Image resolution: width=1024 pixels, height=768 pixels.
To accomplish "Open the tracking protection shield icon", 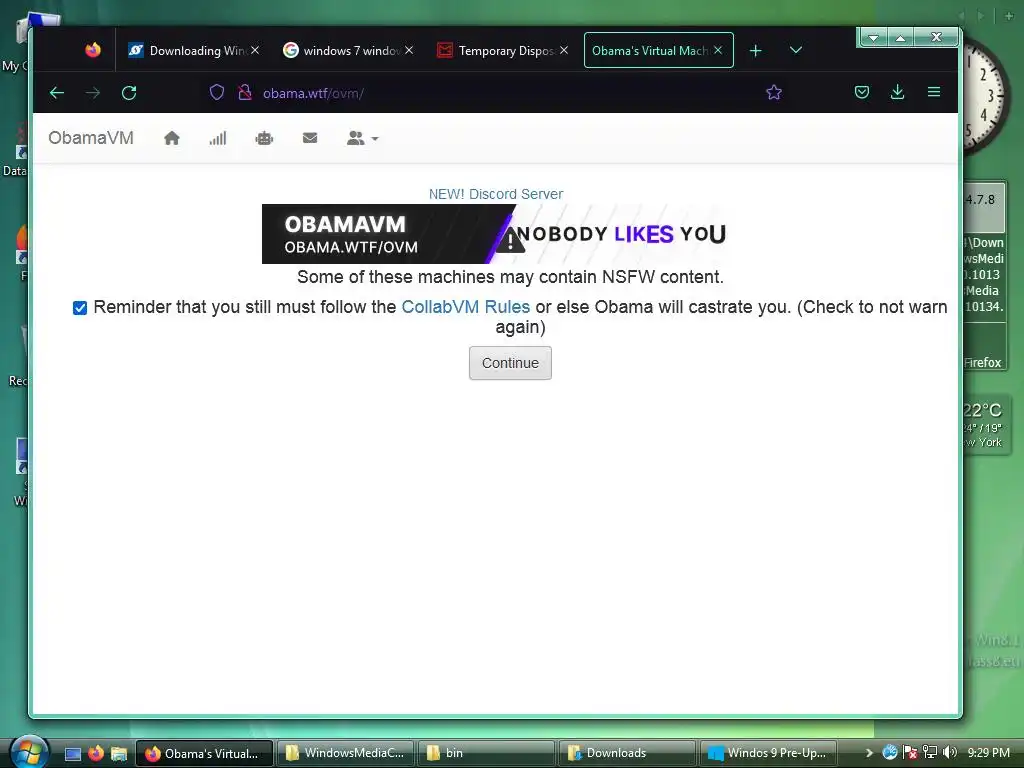I will tap(217, 93).
